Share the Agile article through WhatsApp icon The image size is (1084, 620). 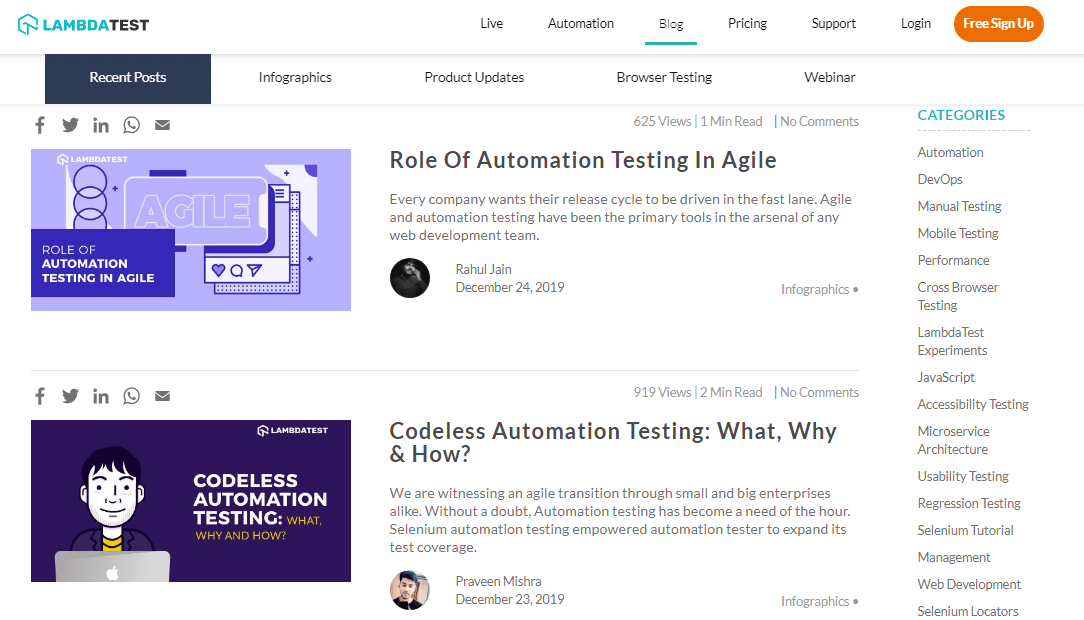(131, 124)
